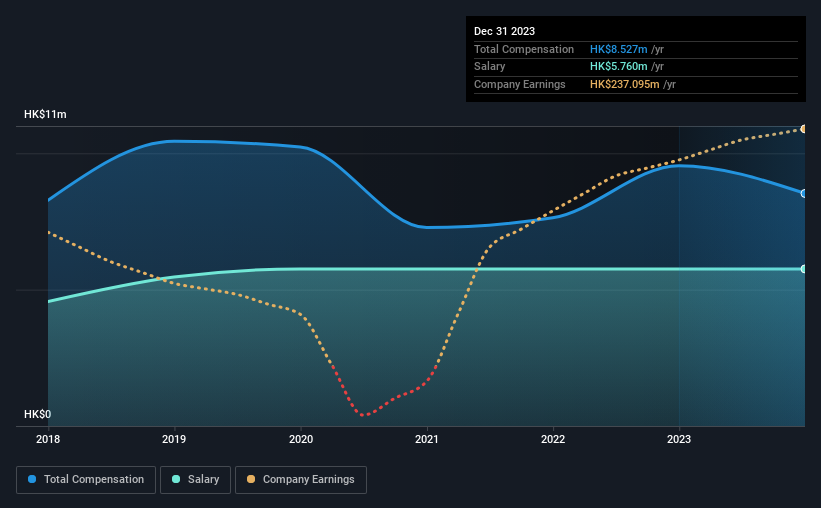
Task: Click the Dec 31 2023 tooltip date
Action: pos(504,31)
